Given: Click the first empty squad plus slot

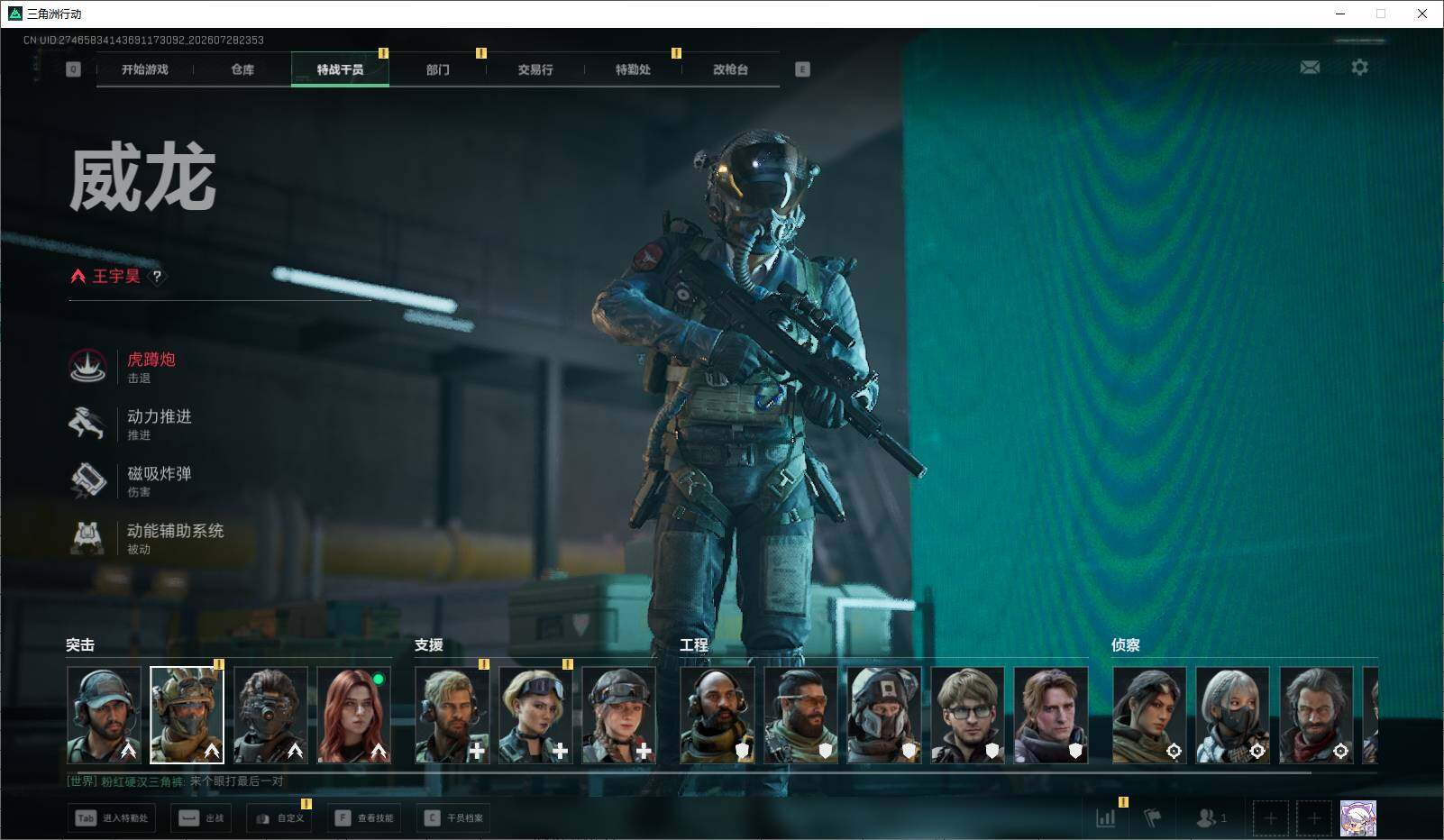Looking at the screenshot, I should coord(1270,817).
